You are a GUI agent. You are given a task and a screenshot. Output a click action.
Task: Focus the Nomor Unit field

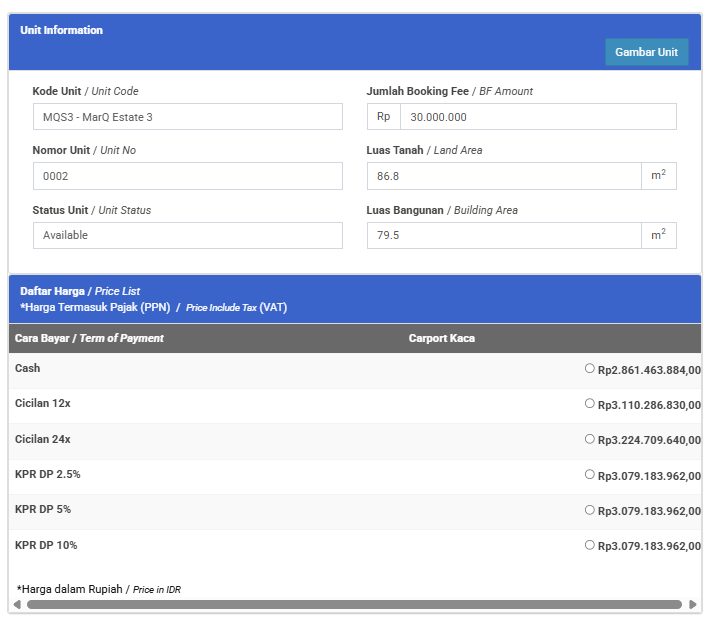click(187, 176)
